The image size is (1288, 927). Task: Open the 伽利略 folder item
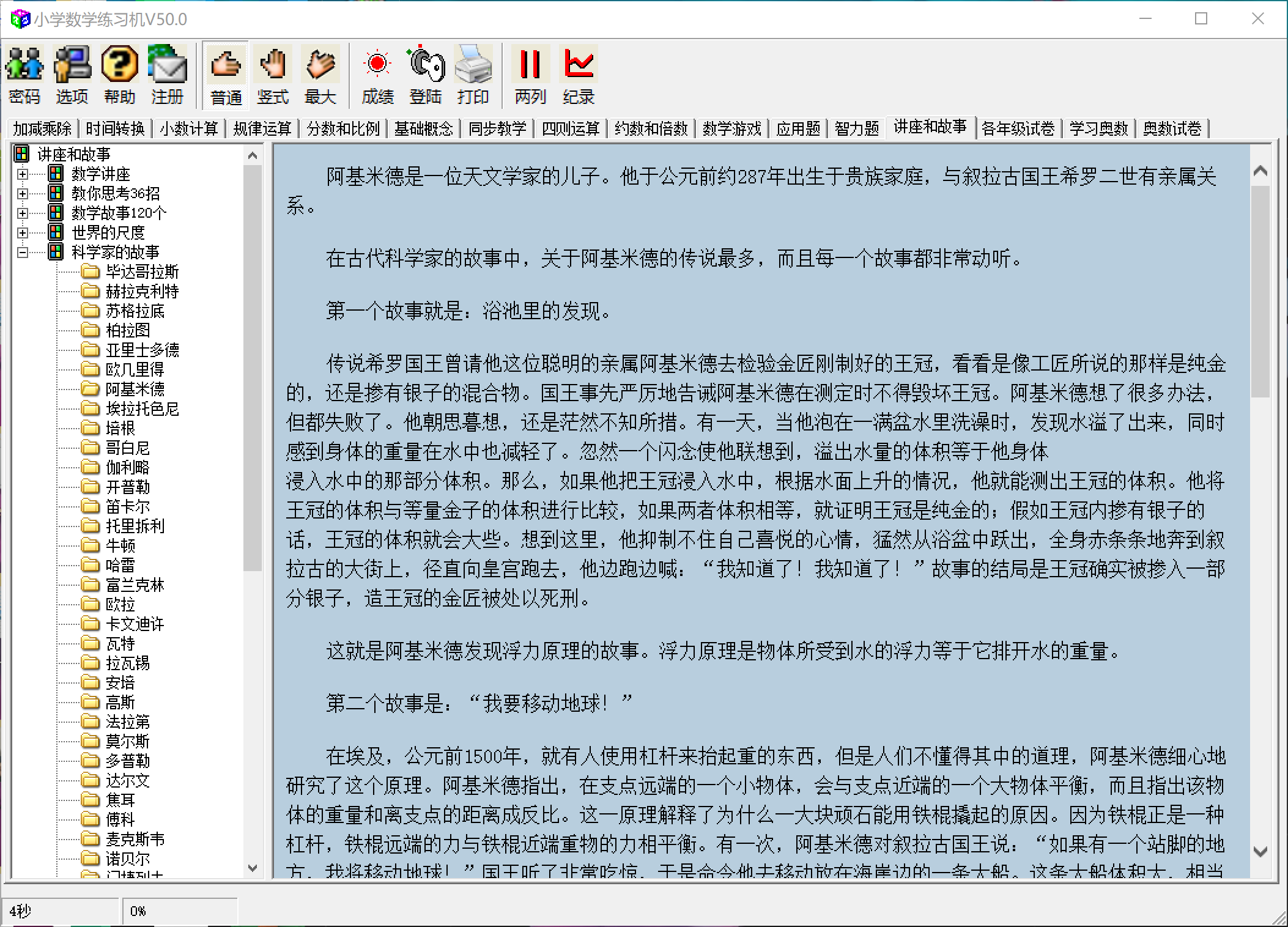pyautogui.click(x=127, y=468)
